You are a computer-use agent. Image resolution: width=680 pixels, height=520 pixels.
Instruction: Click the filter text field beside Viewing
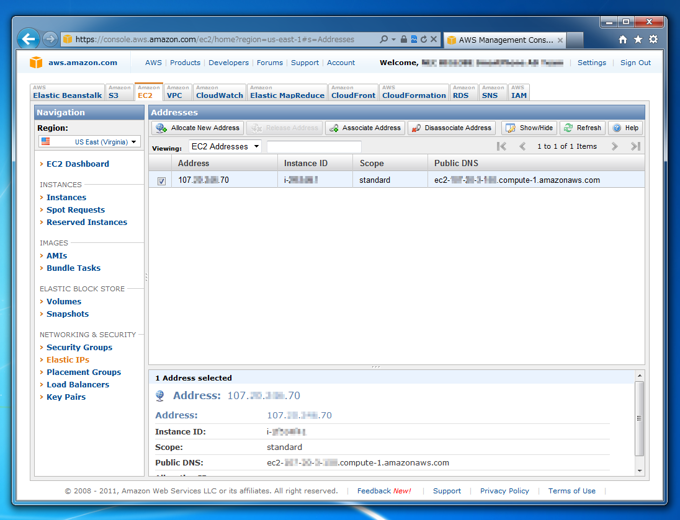pyautogui.click(x=314, y=147)
